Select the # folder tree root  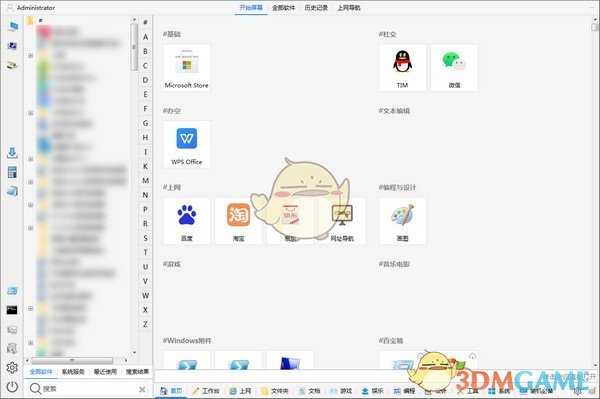tap(35, 20)
